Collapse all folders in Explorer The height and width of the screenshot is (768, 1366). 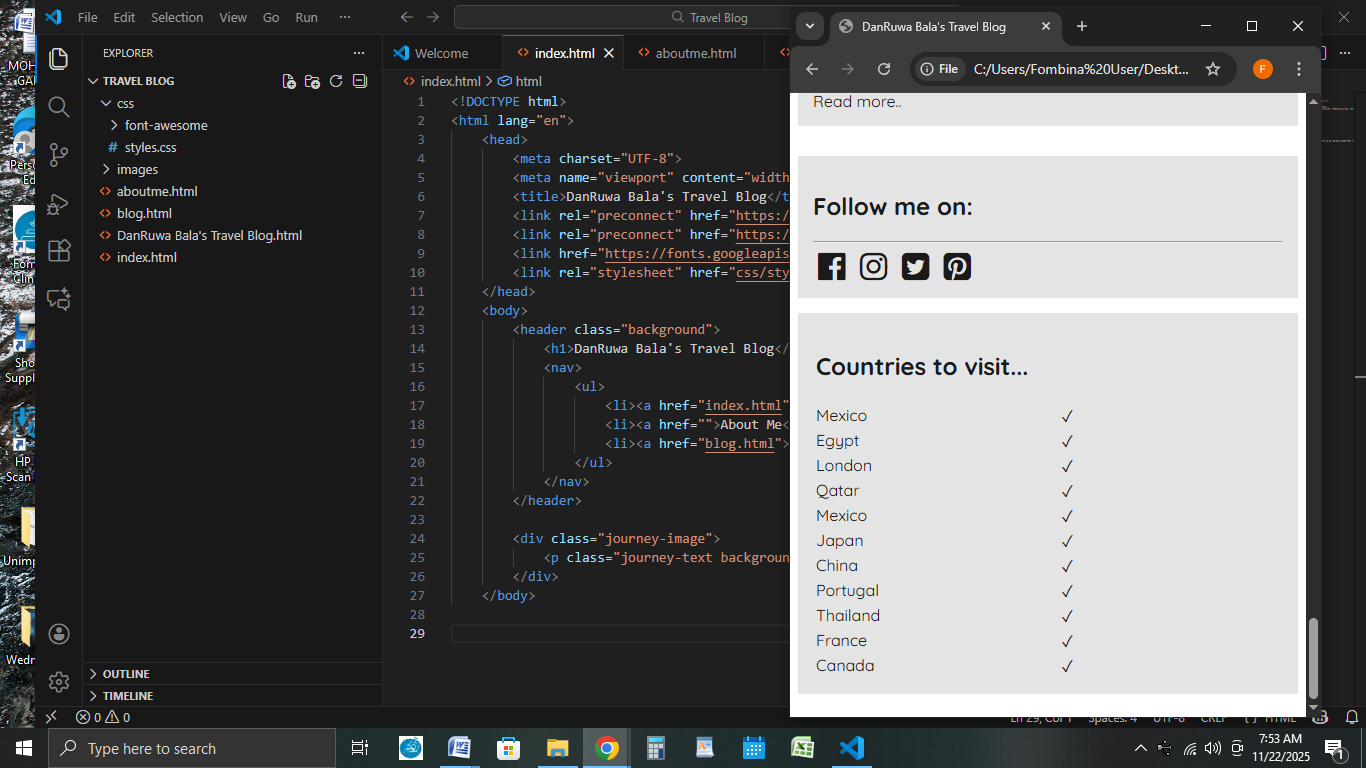pyautogui.click(x=360, y=81)
